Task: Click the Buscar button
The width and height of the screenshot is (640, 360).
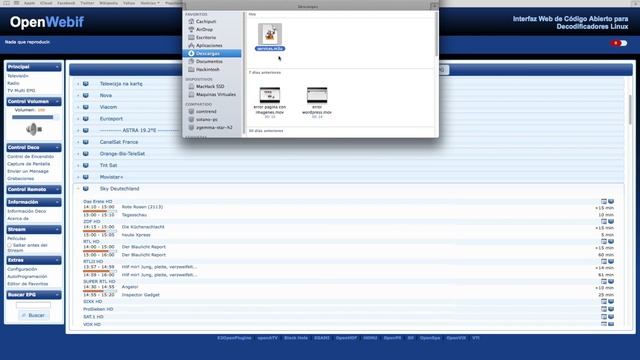Action: (33, 315)
